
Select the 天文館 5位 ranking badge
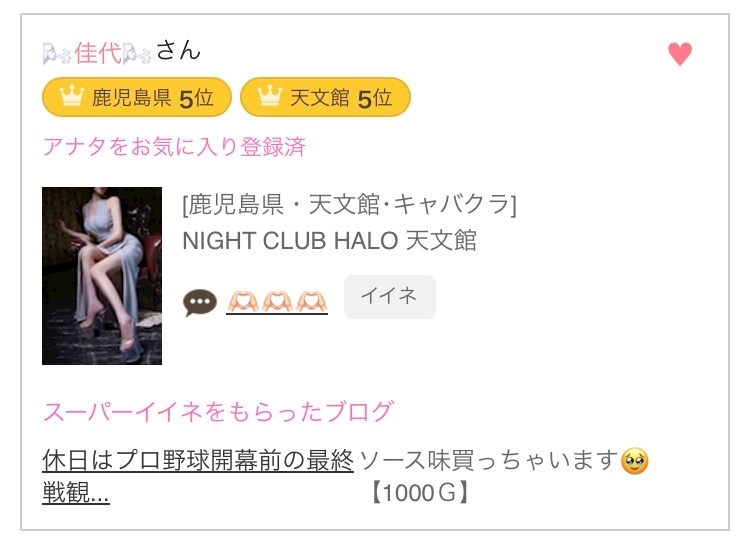point(325,98)
